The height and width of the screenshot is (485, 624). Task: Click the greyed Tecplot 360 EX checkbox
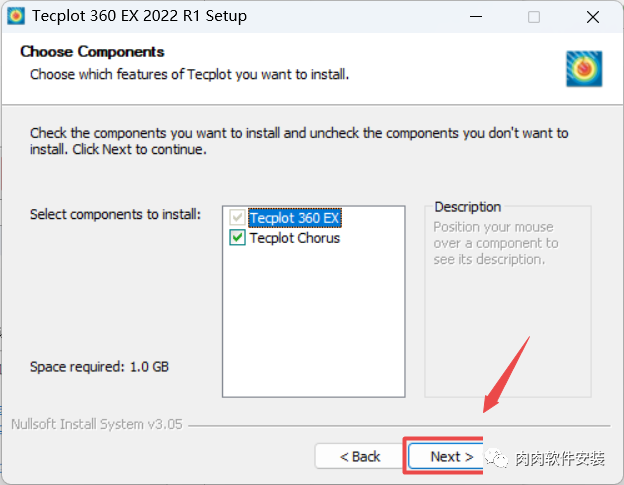[237, 218]
